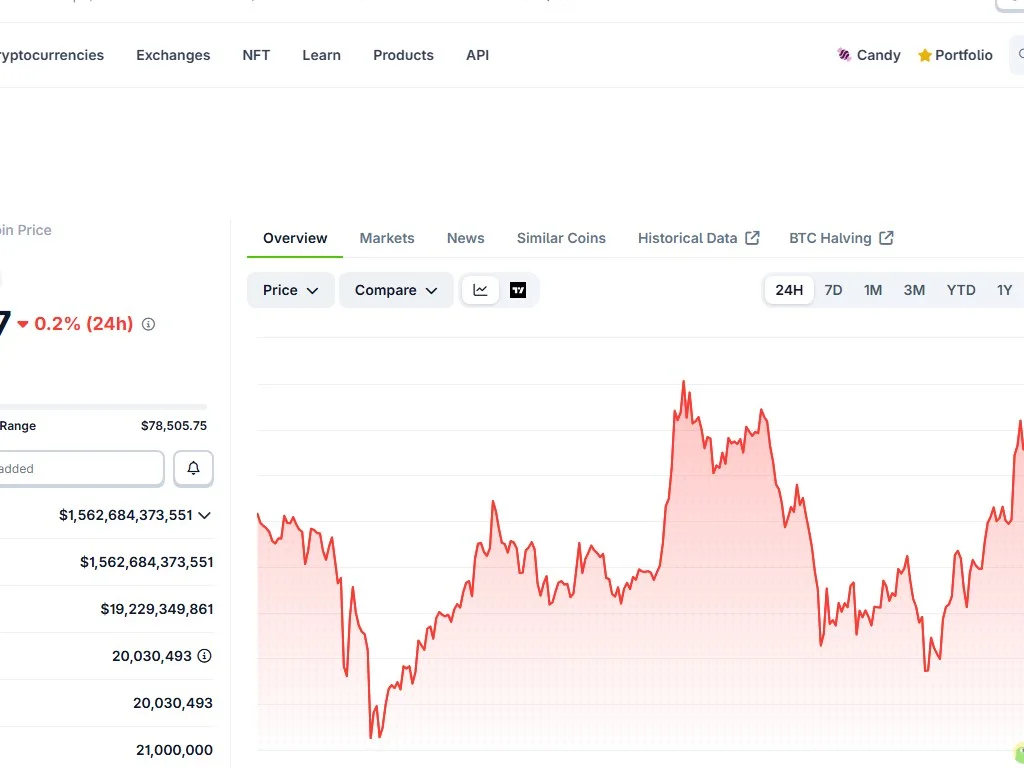Switch to the line chart view icon
Screen dimensions: 1024x768
pyautogui.click(x=481, y=290)
